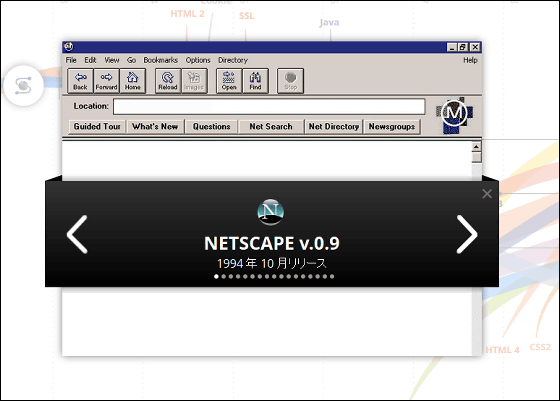
Task: Select the second carousel dot
Action: click(224, 276)
